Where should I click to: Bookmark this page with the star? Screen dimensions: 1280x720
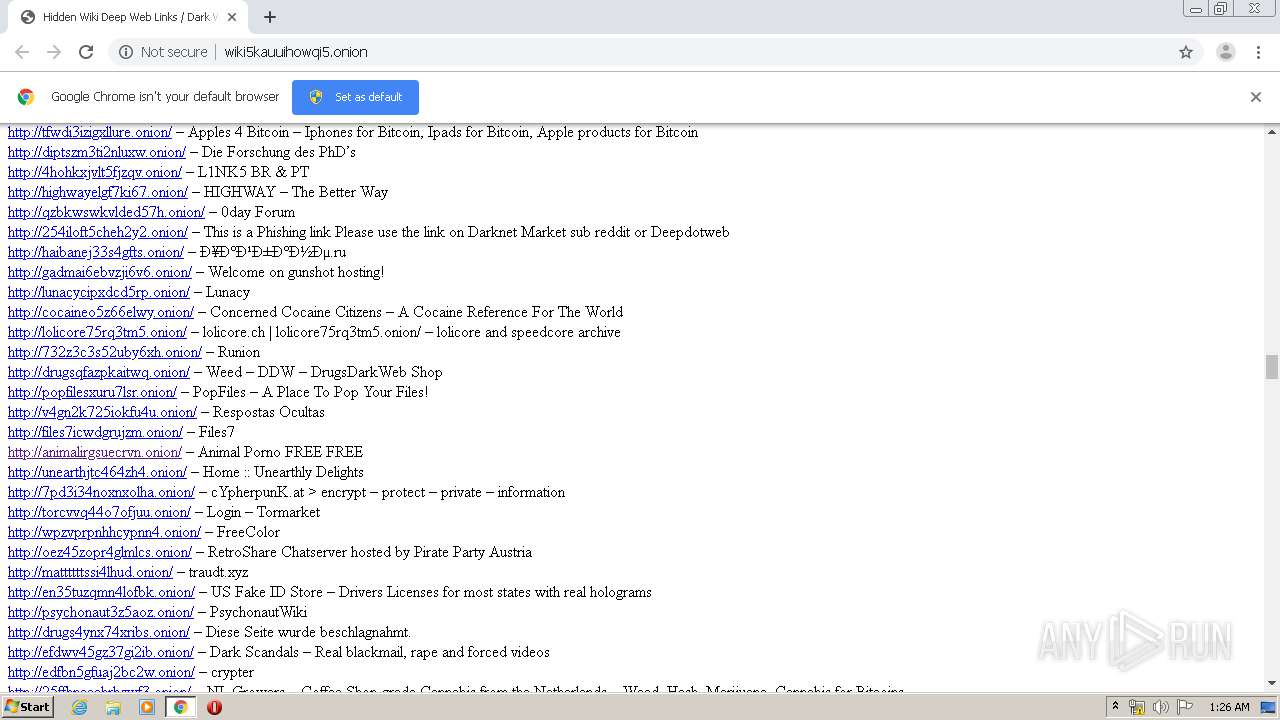1186,52
